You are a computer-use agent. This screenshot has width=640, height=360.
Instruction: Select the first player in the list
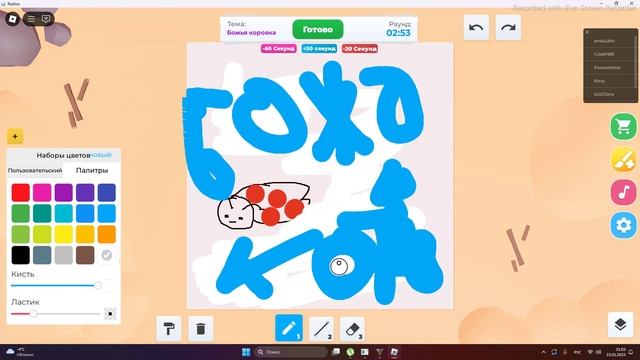coord(609,41)
